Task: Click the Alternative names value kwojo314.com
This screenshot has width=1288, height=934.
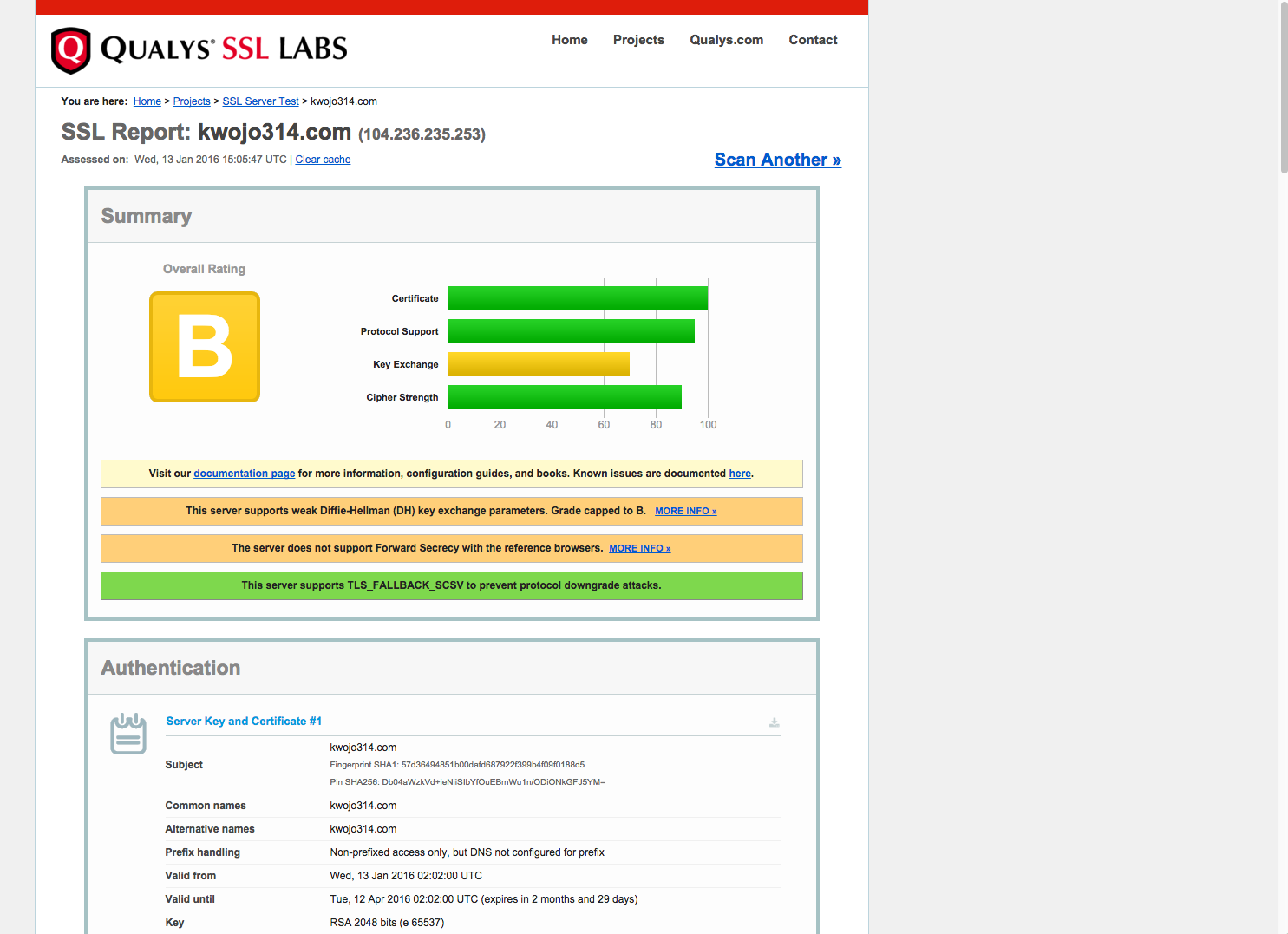Action: [x=363, y=829]
